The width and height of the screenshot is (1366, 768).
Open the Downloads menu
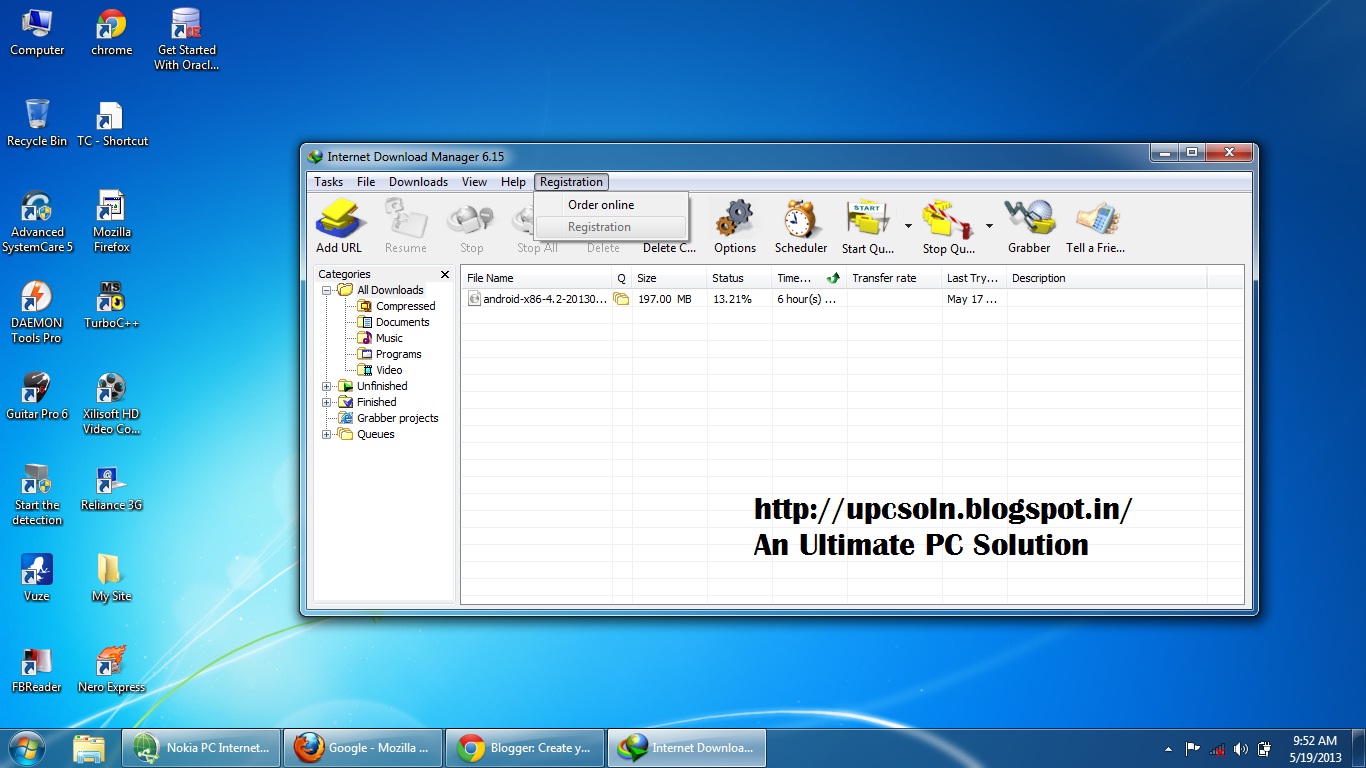coord(418,182)
